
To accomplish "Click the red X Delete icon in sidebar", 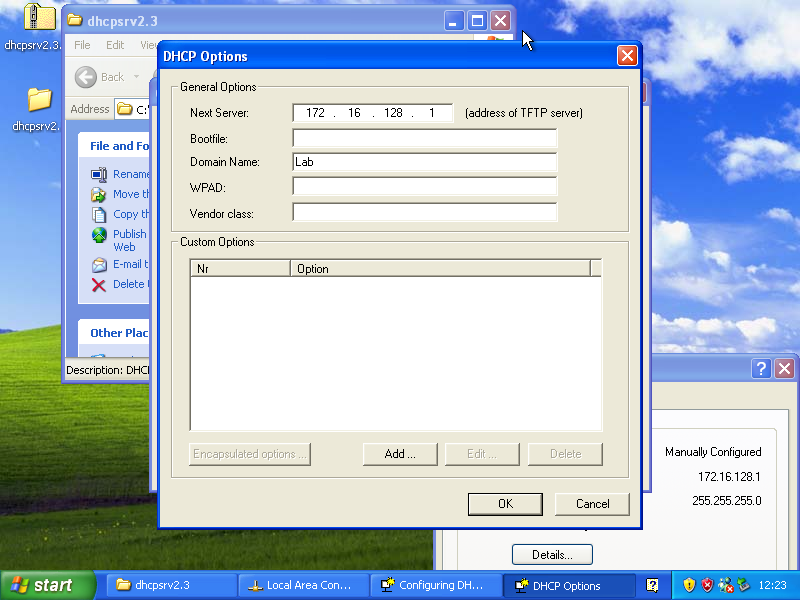I will click(99, 284).
